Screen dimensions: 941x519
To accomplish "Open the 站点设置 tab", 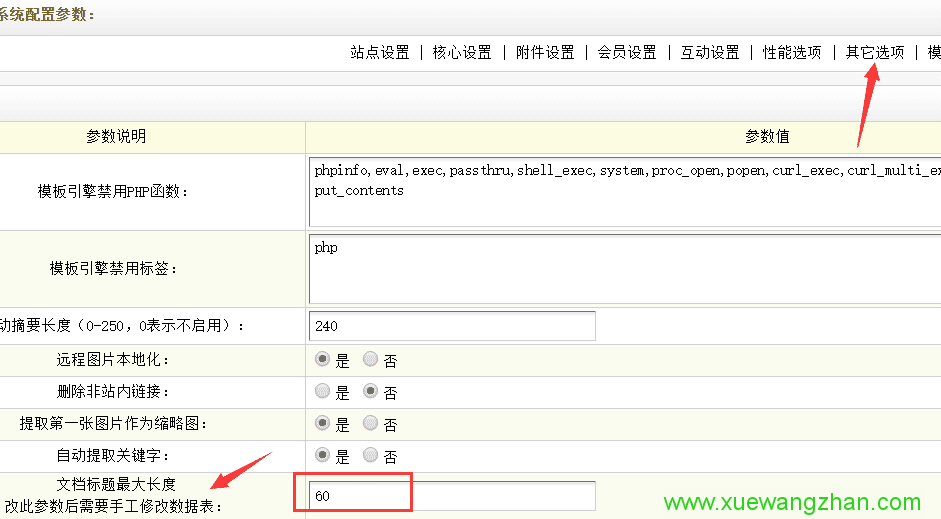I will (380, 53).
